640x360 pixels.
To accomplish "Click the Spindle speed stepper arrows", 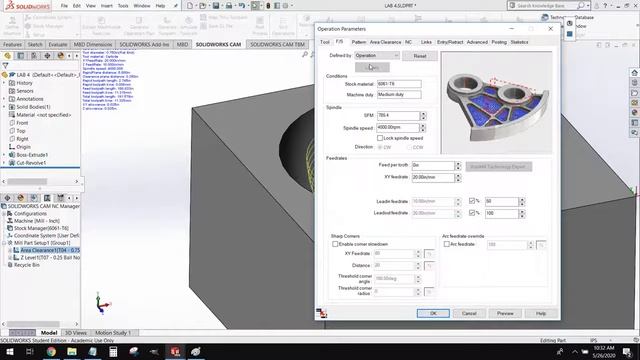I will [x=423, y=128].
